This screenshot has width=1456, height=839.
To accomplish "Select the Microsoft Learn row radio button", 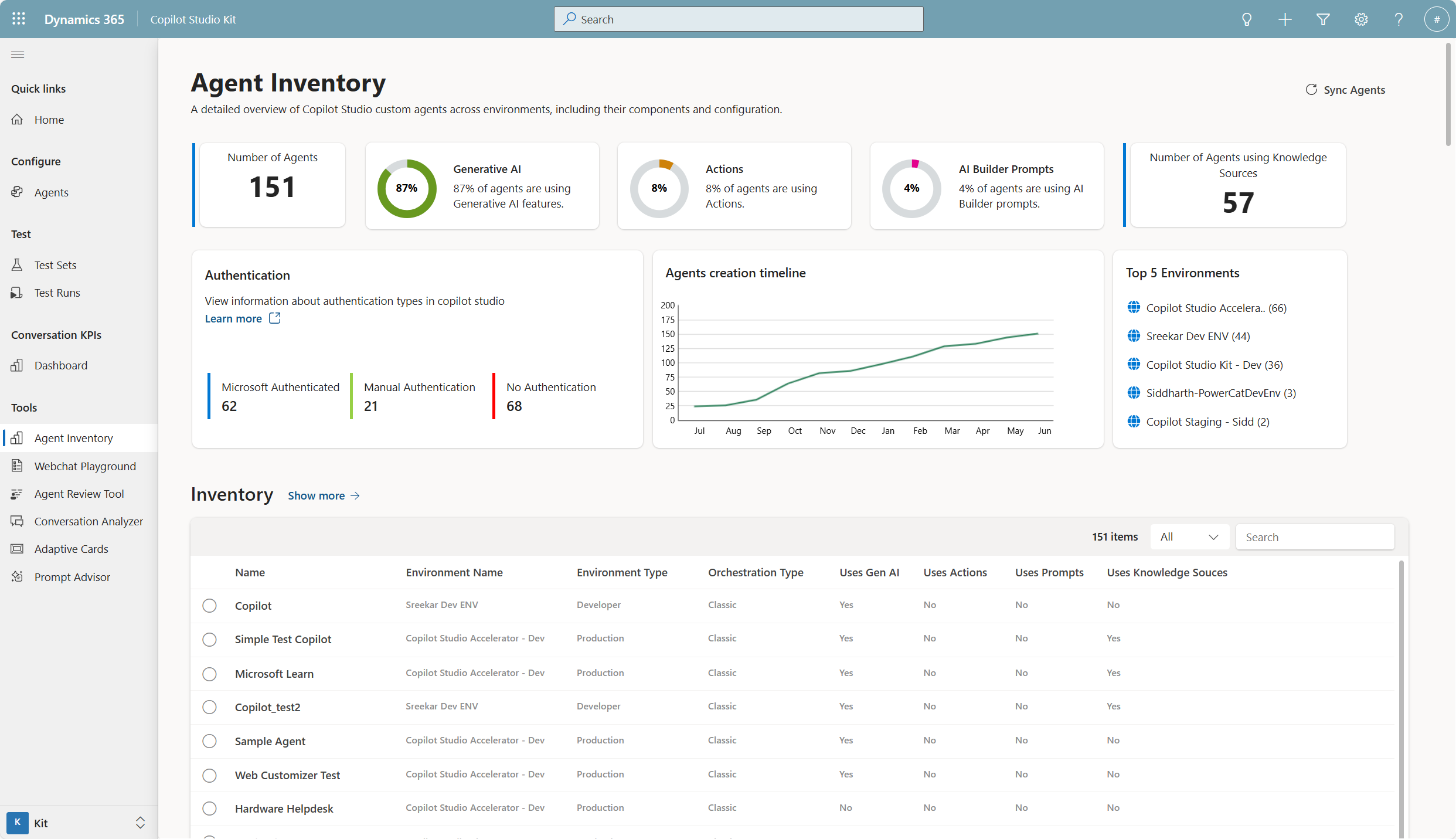I will 209,674.
